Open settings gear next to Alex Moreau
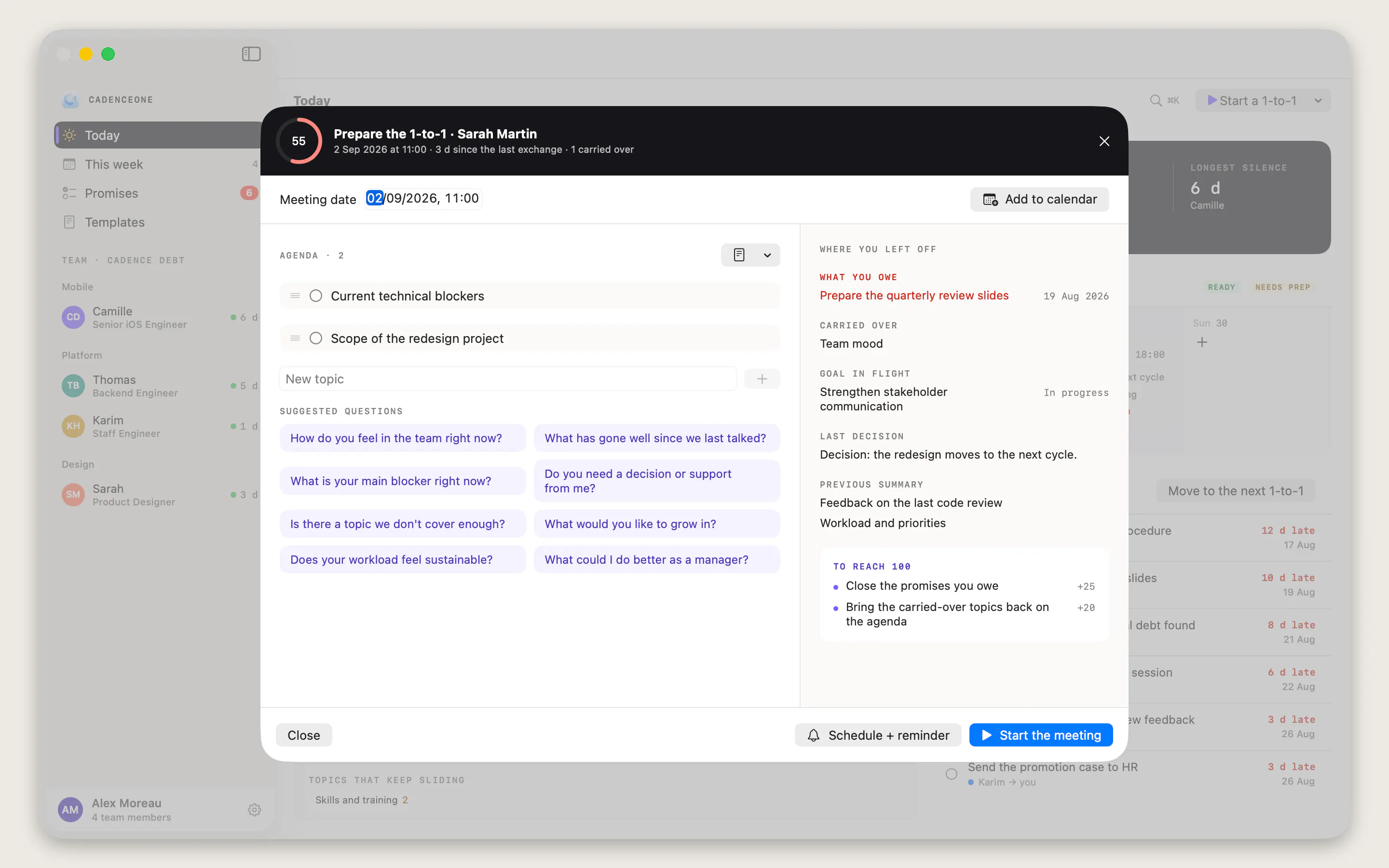Image resolution: width=1389 pixels, height=868 pixels. pos(254,810)
